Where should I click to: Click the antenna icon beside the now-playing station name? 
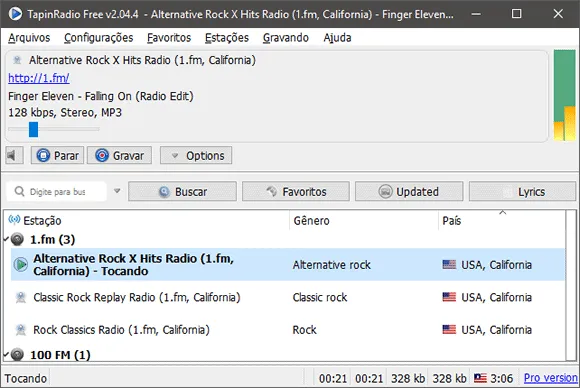(17, 60)
